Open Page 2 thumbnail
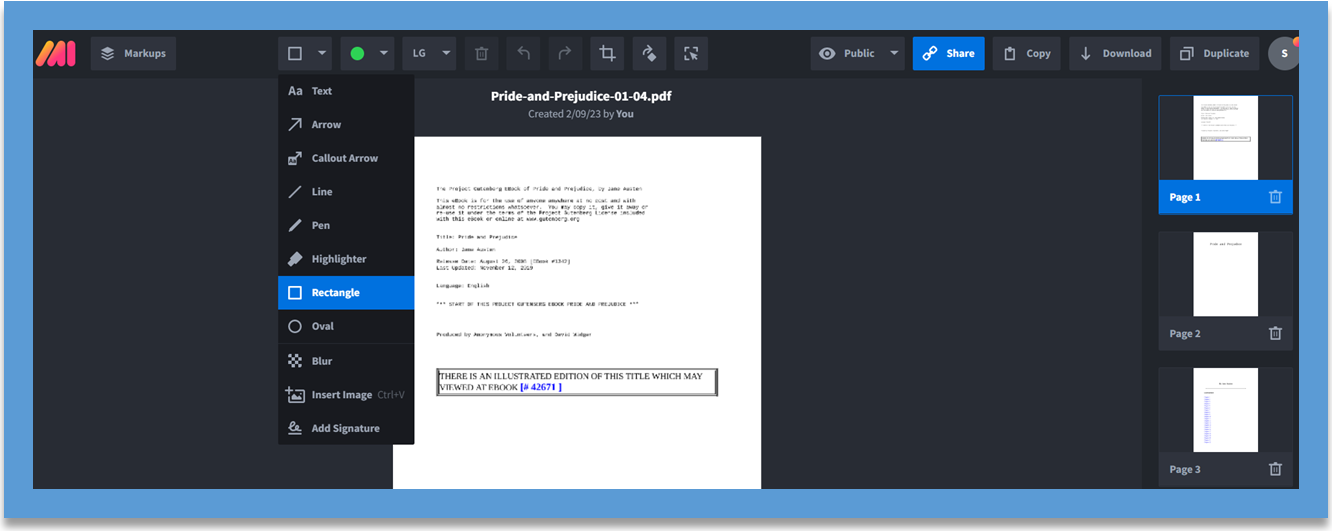Viewport: 1332px width, 531px height. pos(1225,274)
